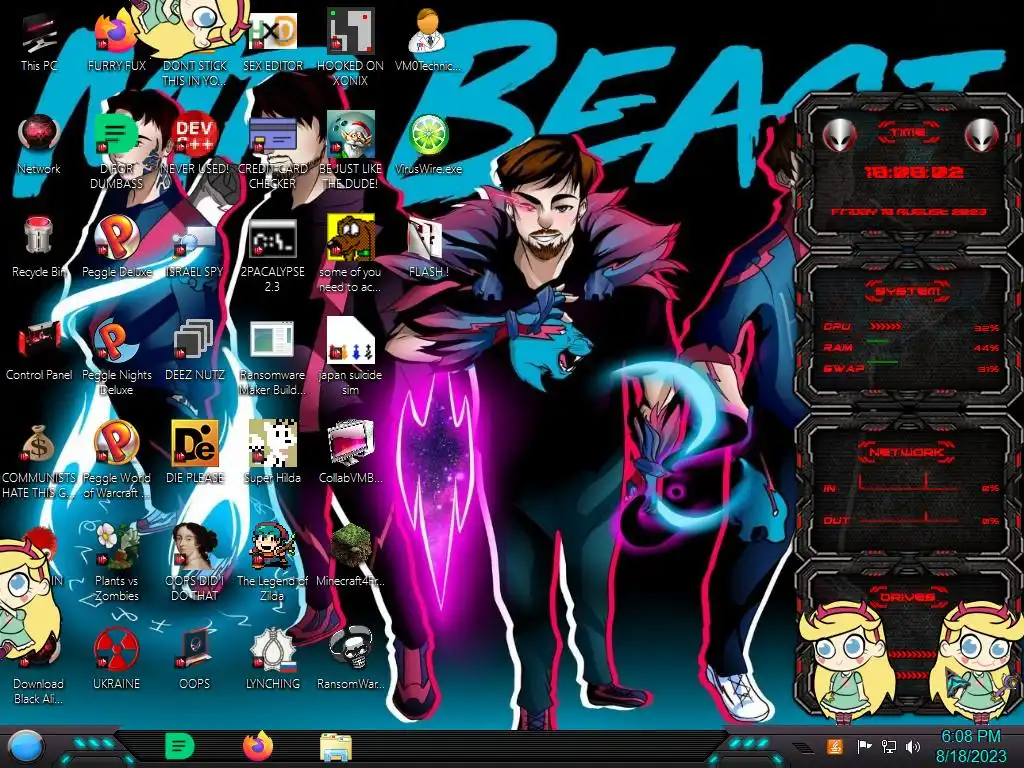Click the Action Center flag tray icon
1024x768 pixels.
pyautogui.click(x=864, y=746)
